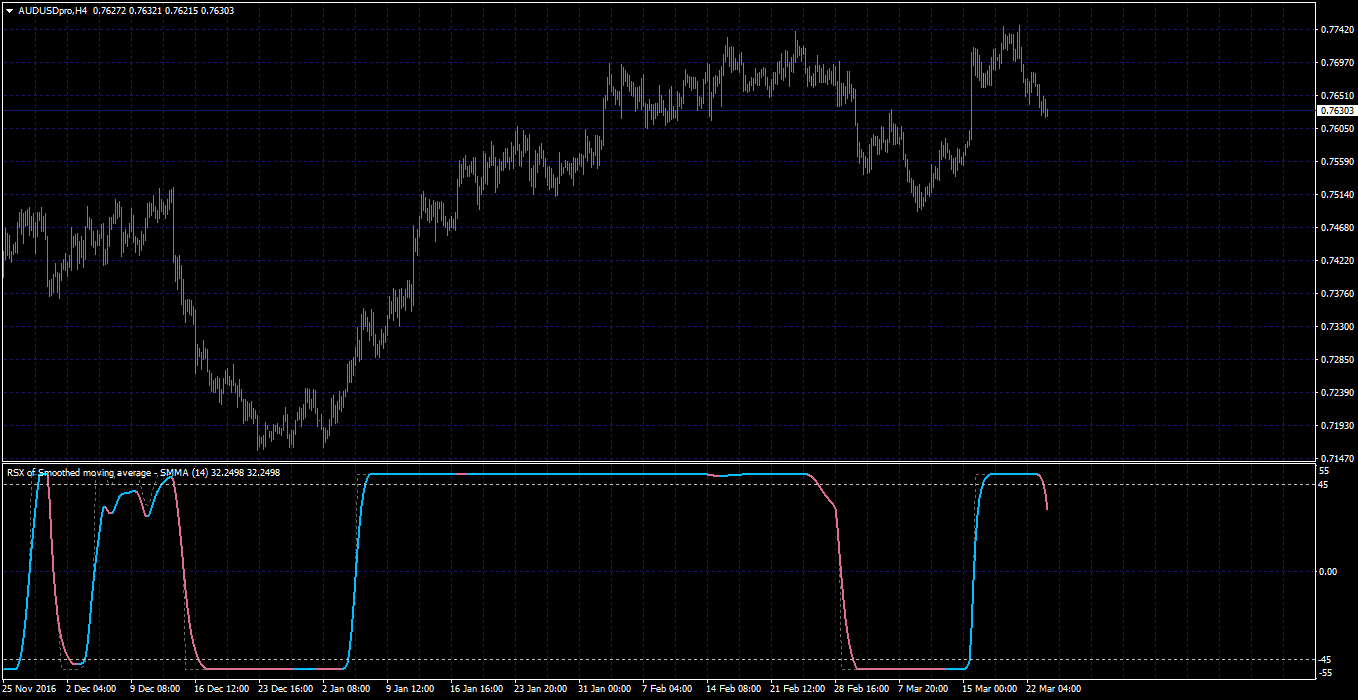The height and width of the screenshot is (700, 1358).
Task: Click the 14 Feb 08:00 time label
Action: point(733,689)
